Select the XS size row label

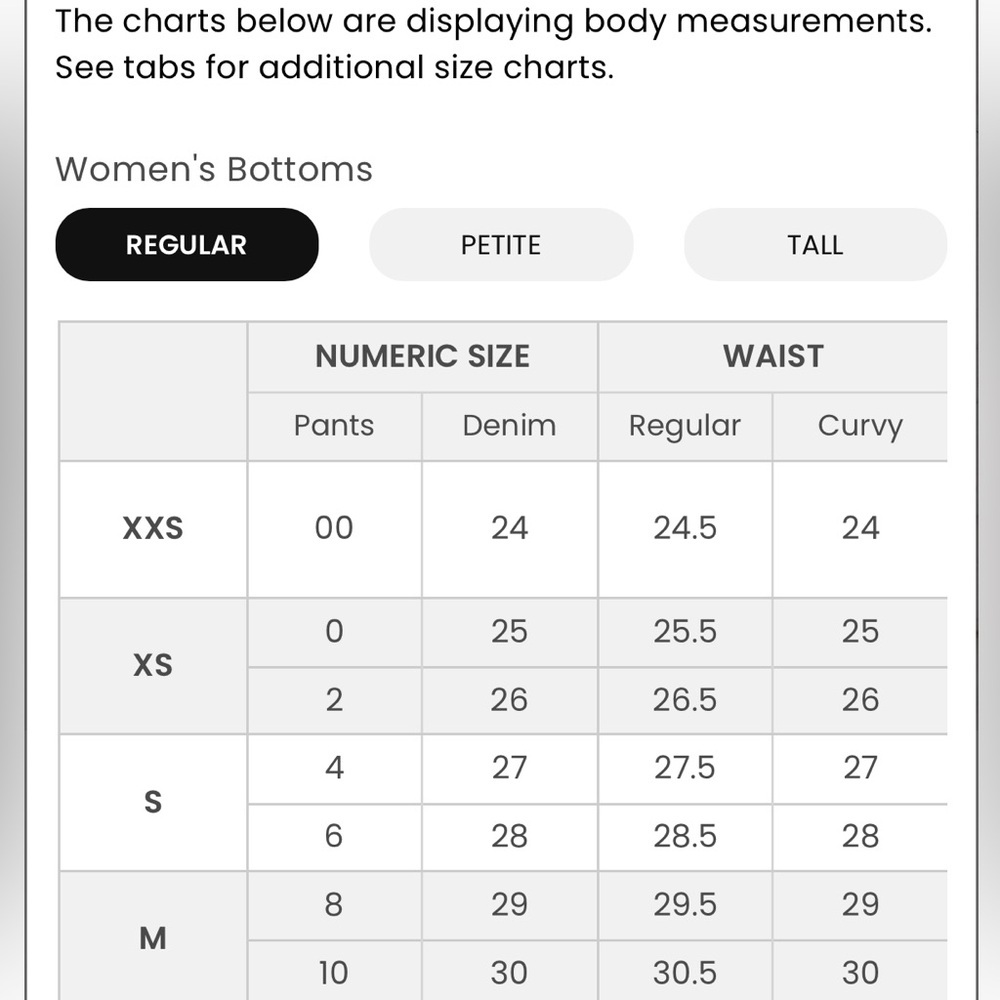(153, 666)
